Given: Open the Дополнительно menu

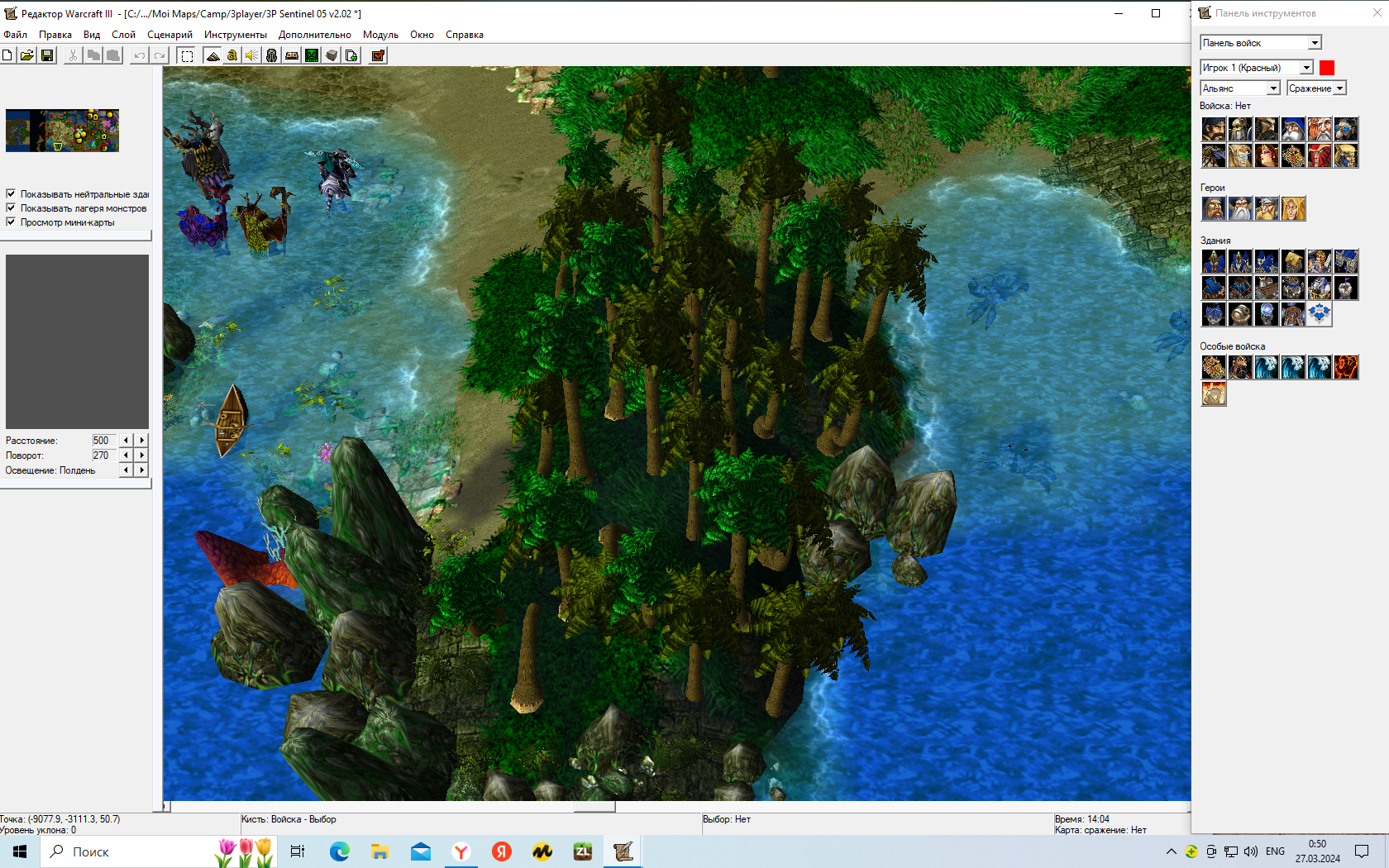Looking at the screenshot, I should [x=315, y=35].
